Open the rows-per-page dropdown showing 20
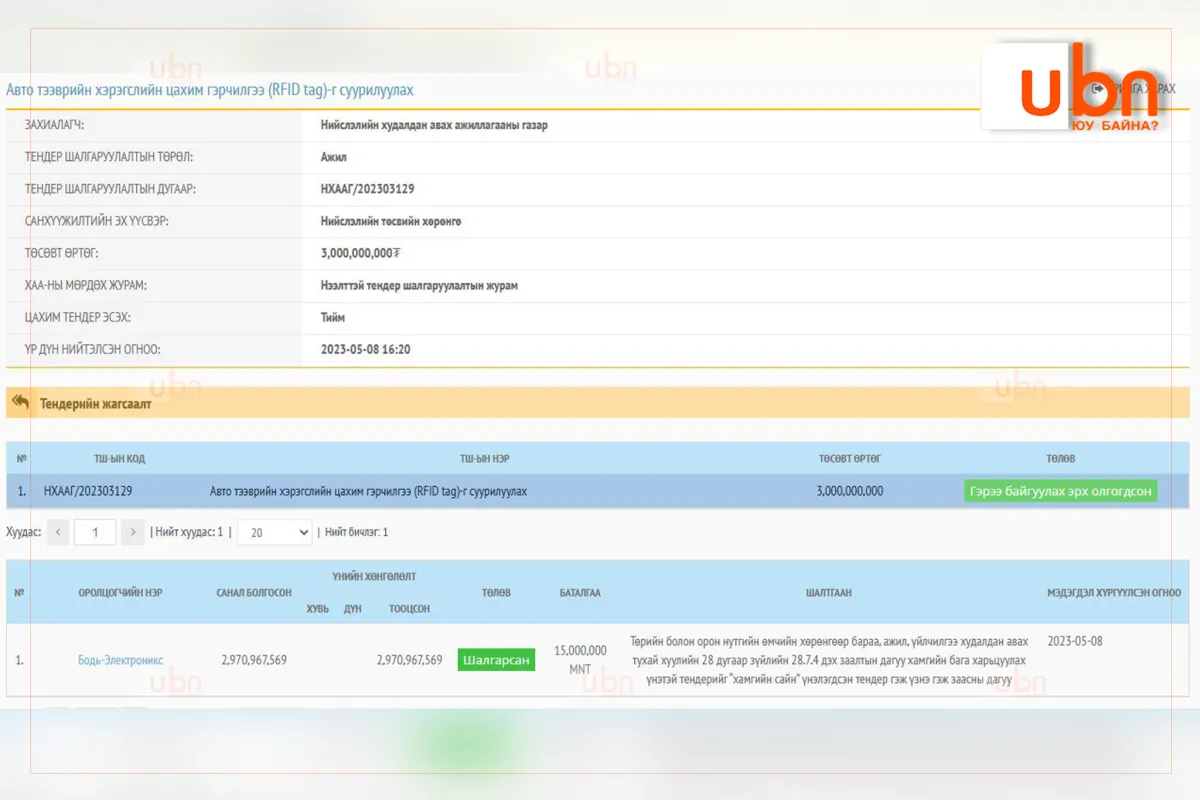This screenshot has width=1200, height=800. coord(275,532)
